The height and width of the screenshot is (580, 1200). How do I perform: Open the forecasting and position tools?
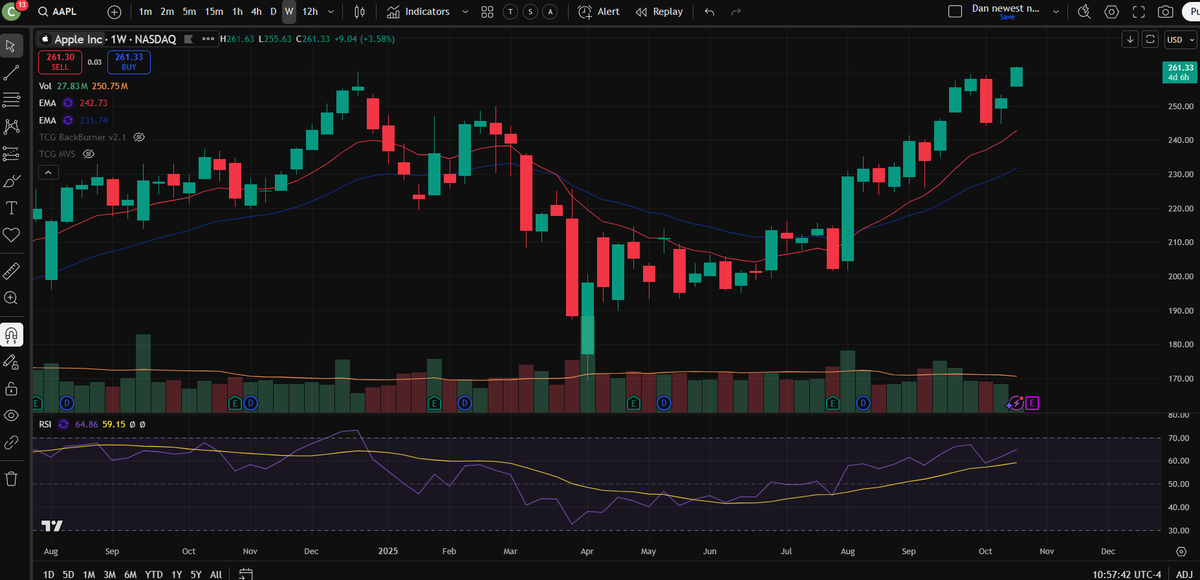click(12, 154)
